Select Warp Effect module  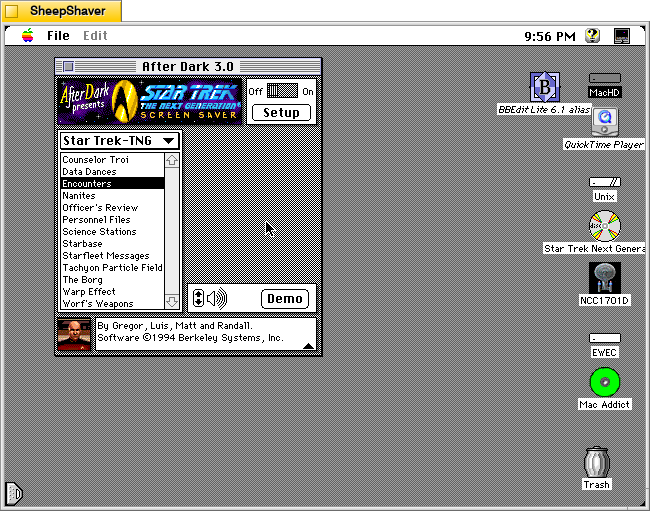coord(112,292)
